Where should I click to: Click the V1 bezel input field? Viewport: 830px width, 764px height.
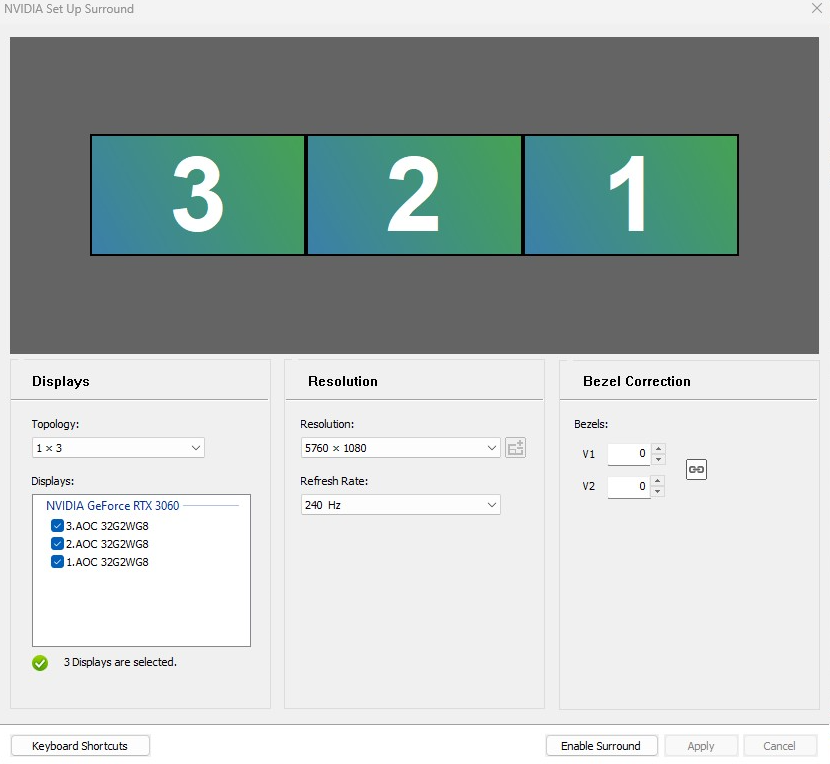point(629,454)
